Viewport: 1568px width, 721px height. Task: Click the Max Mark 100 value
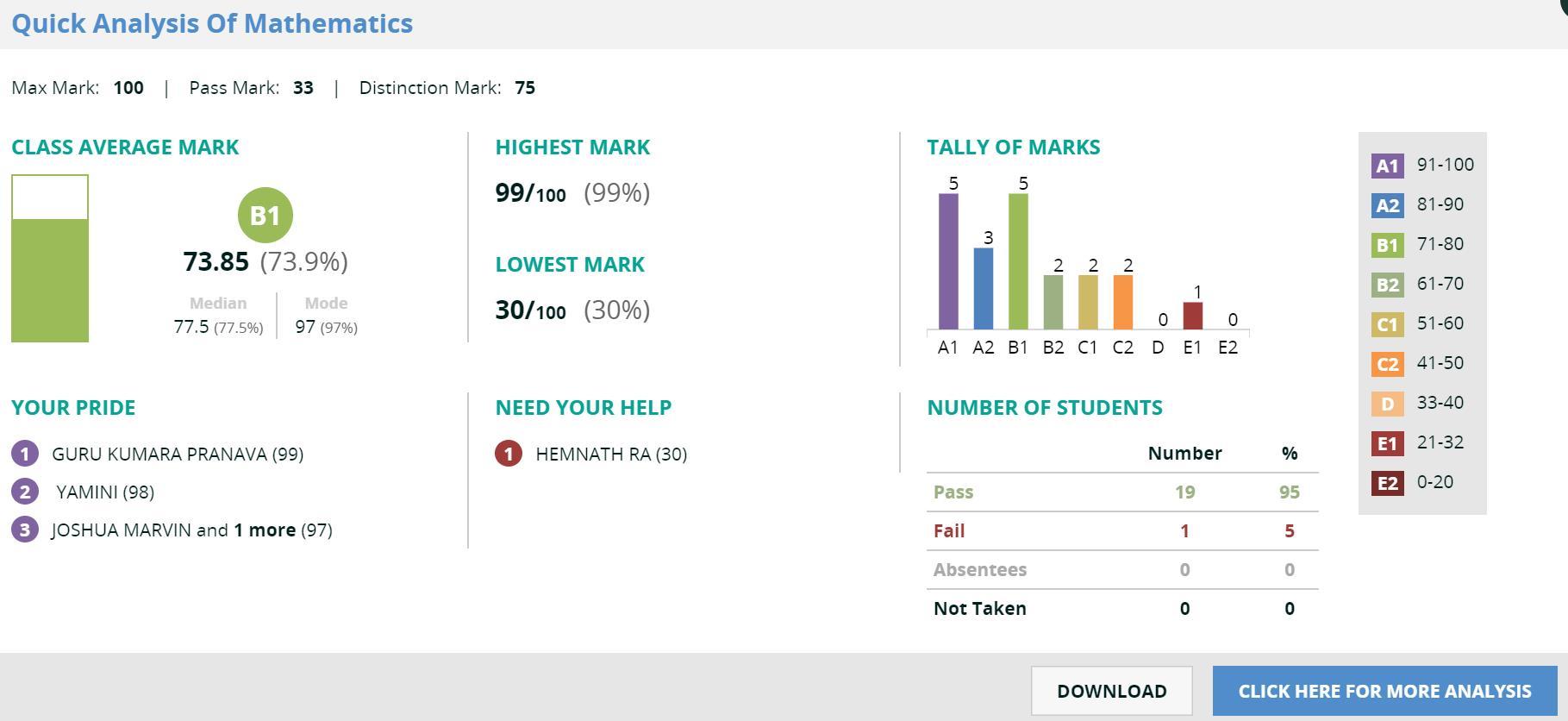[128, 88]
